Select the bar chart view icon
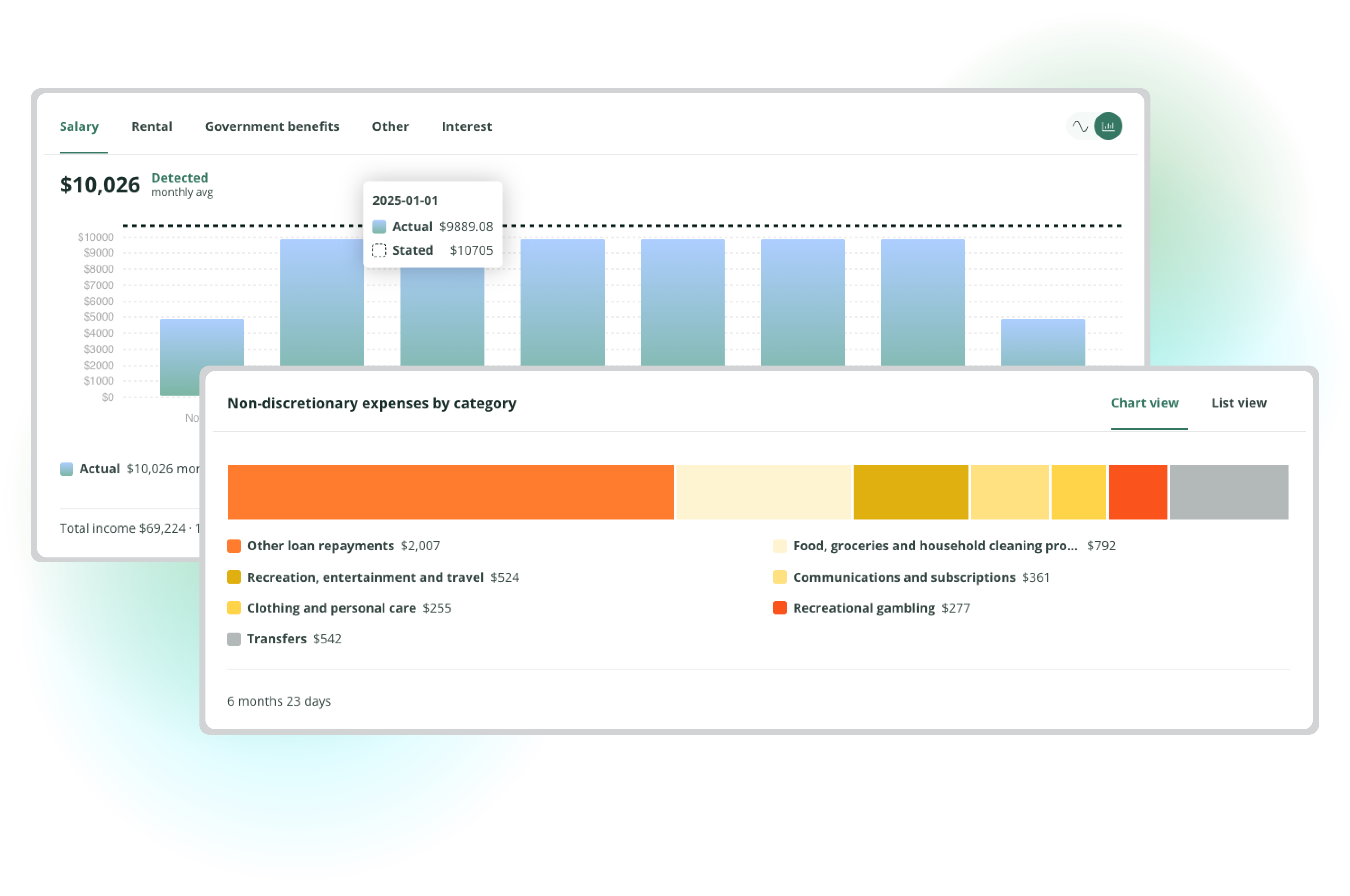 pyautogui.click(x=1107, y=126)
